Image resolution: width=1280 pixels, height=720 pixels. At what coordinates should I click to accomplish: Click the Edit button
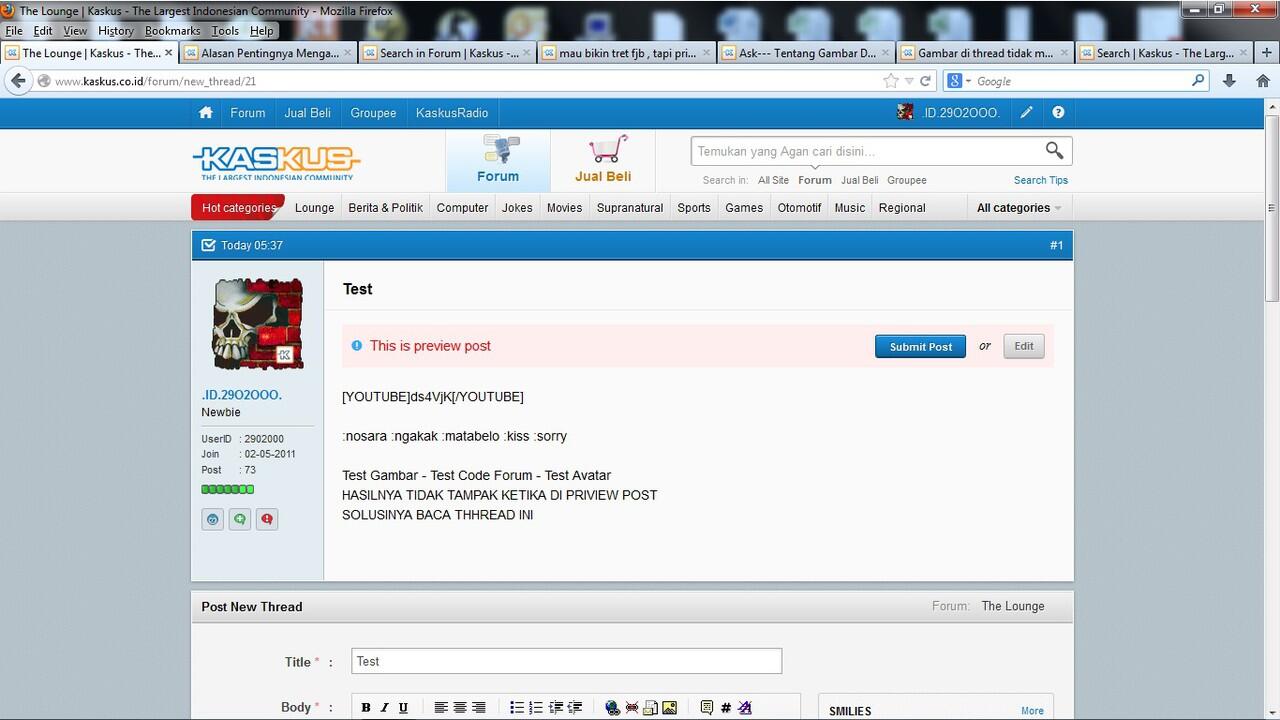coord(1024,346)
